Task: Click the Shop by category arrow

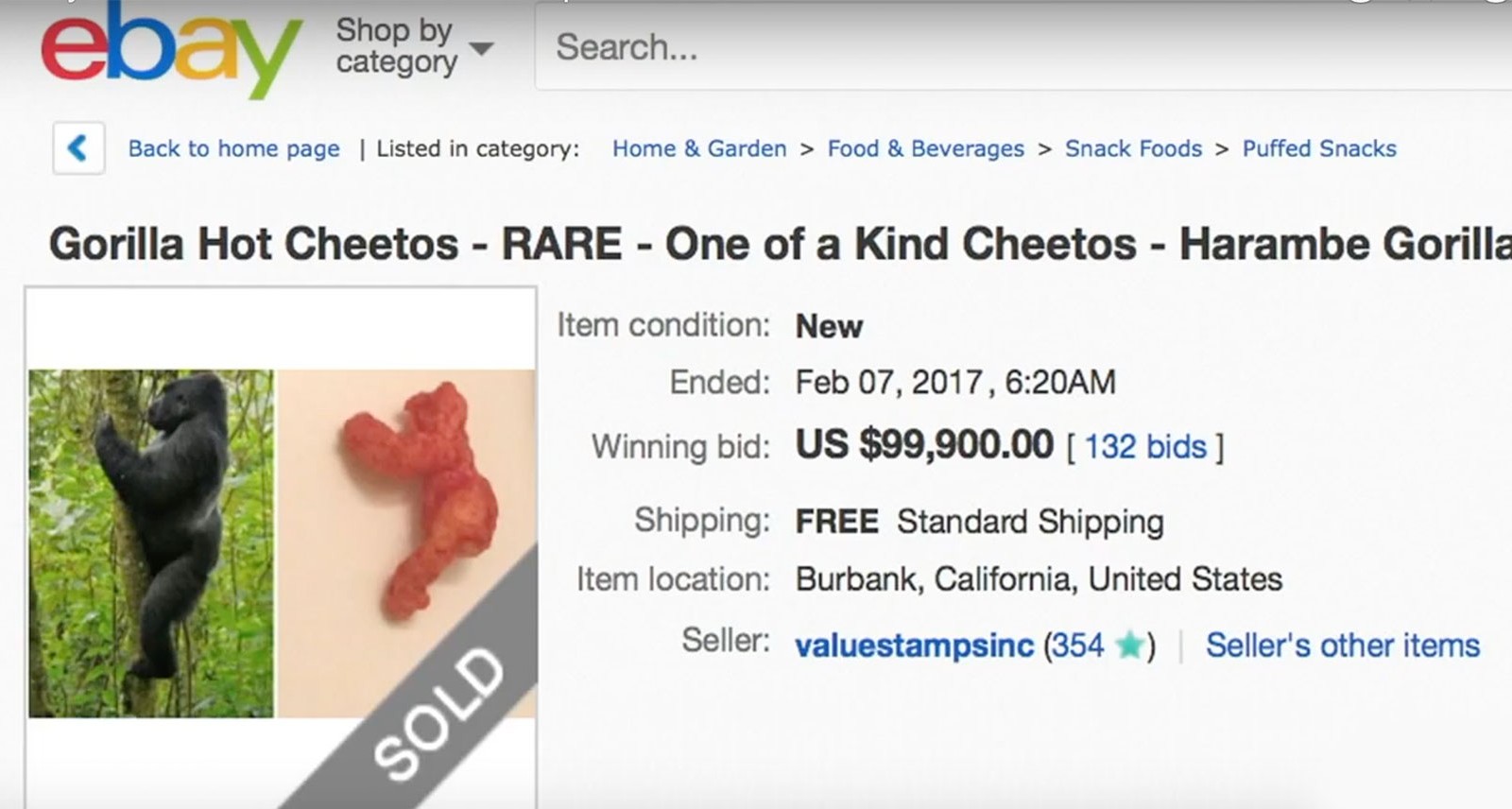Action: click(x=481, y=48)
